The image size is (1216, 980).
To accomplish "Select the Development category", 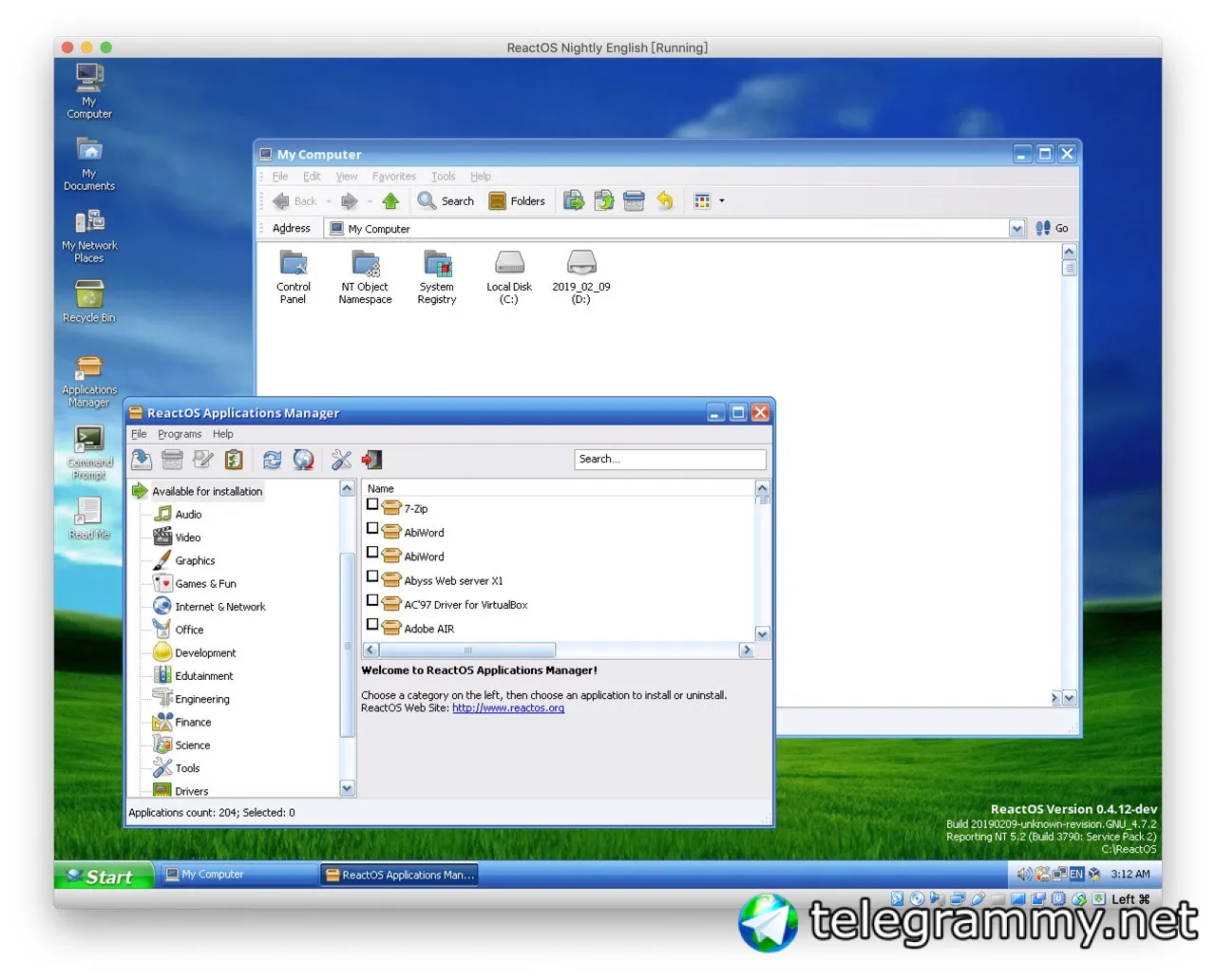I will pyautogui.click(x=205, y=653).
